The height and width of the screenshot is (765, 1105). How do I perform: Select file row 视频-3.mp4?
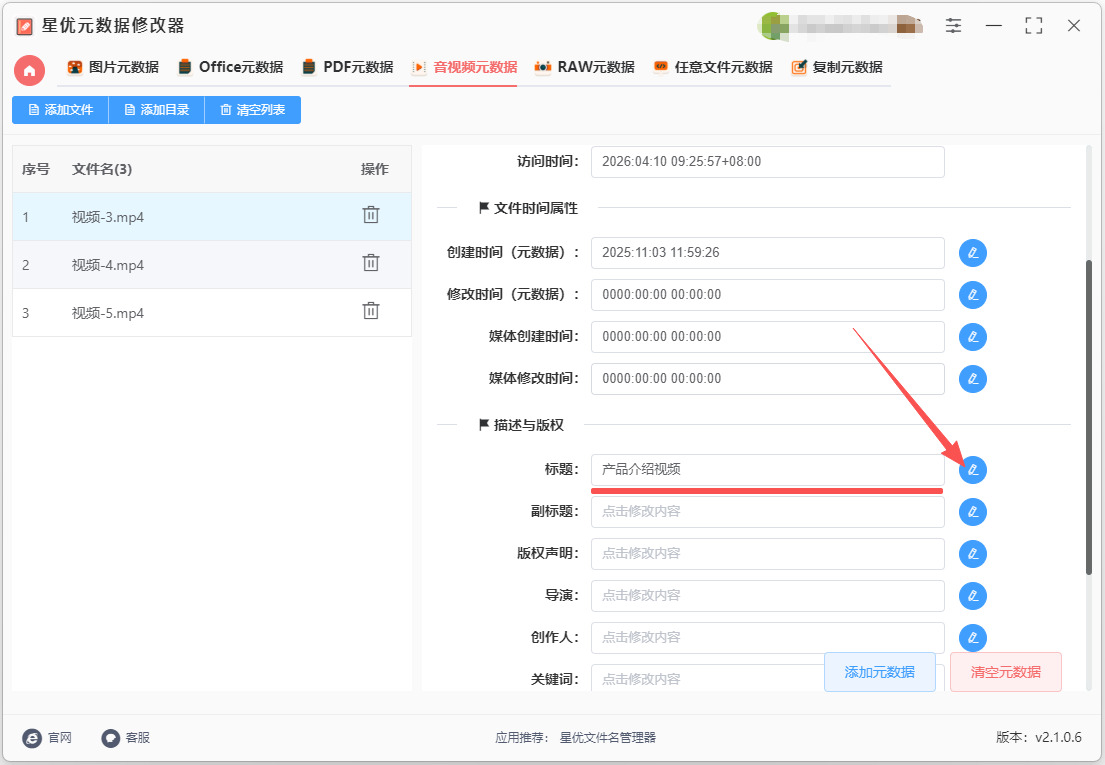click(212, 217)
